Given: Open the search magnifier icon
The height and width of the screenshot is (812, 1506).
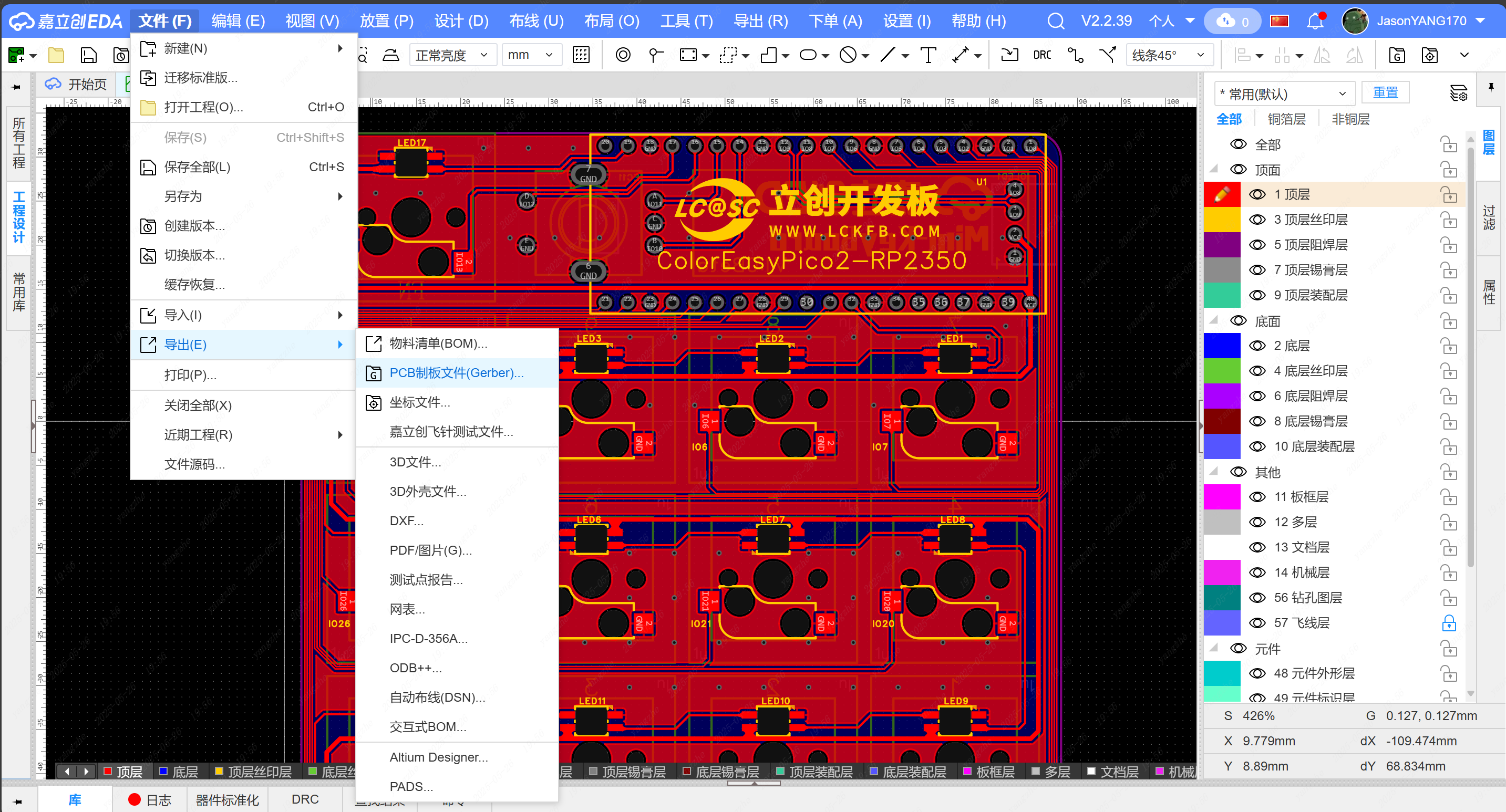Looking at the screenshot, I should pyautogui.click(x=1055, y=21).
